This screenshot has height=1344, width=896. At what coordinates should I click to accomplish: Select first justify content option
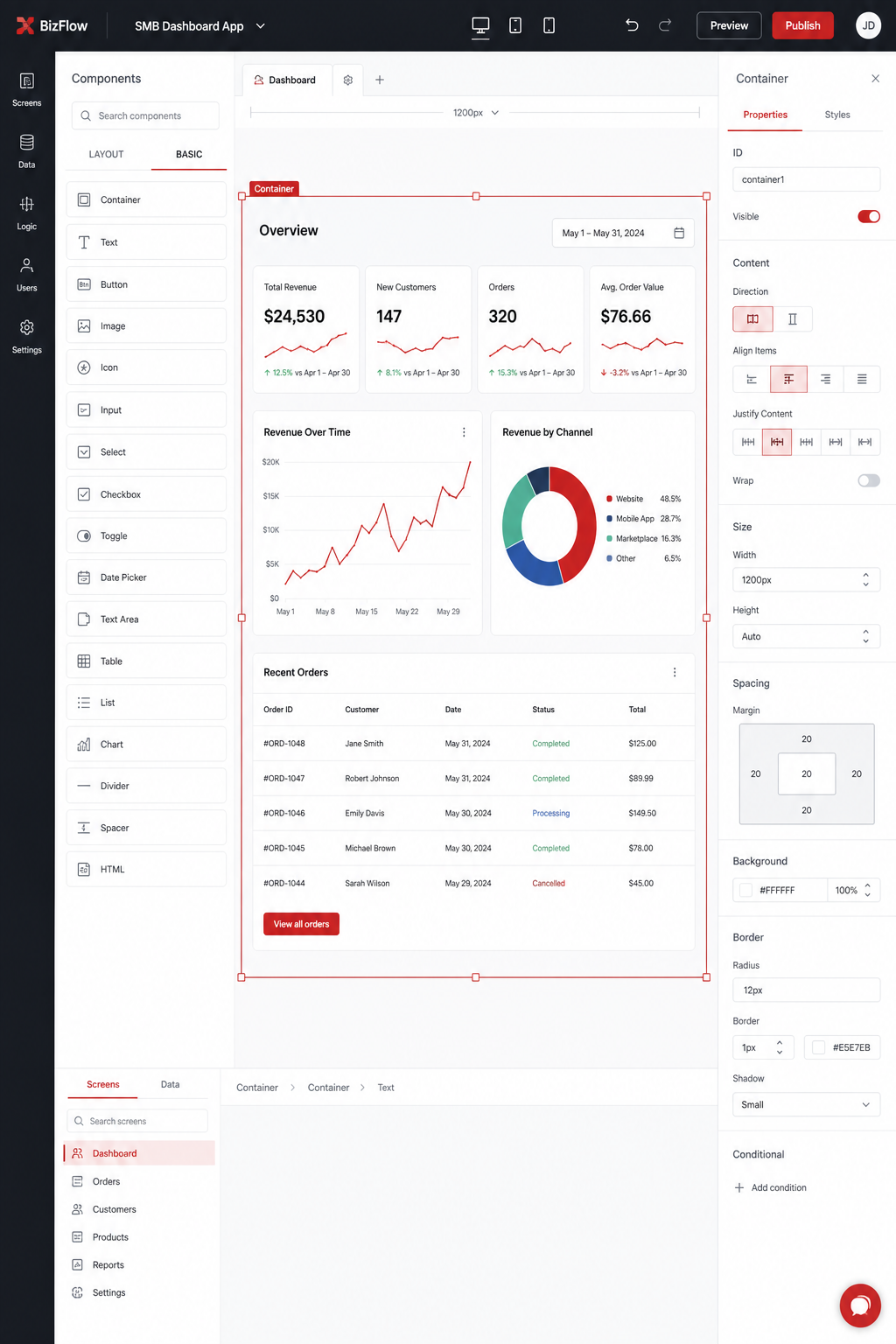tap(748, 442)
